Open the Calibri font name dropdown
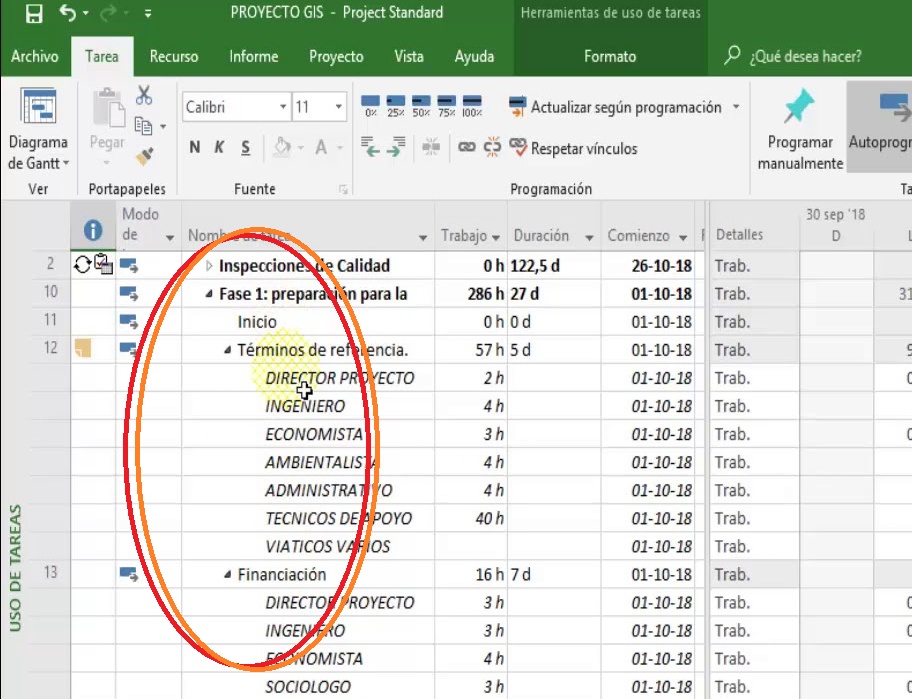The height and width of the screenshot is (699, 912). pos(283,107)
